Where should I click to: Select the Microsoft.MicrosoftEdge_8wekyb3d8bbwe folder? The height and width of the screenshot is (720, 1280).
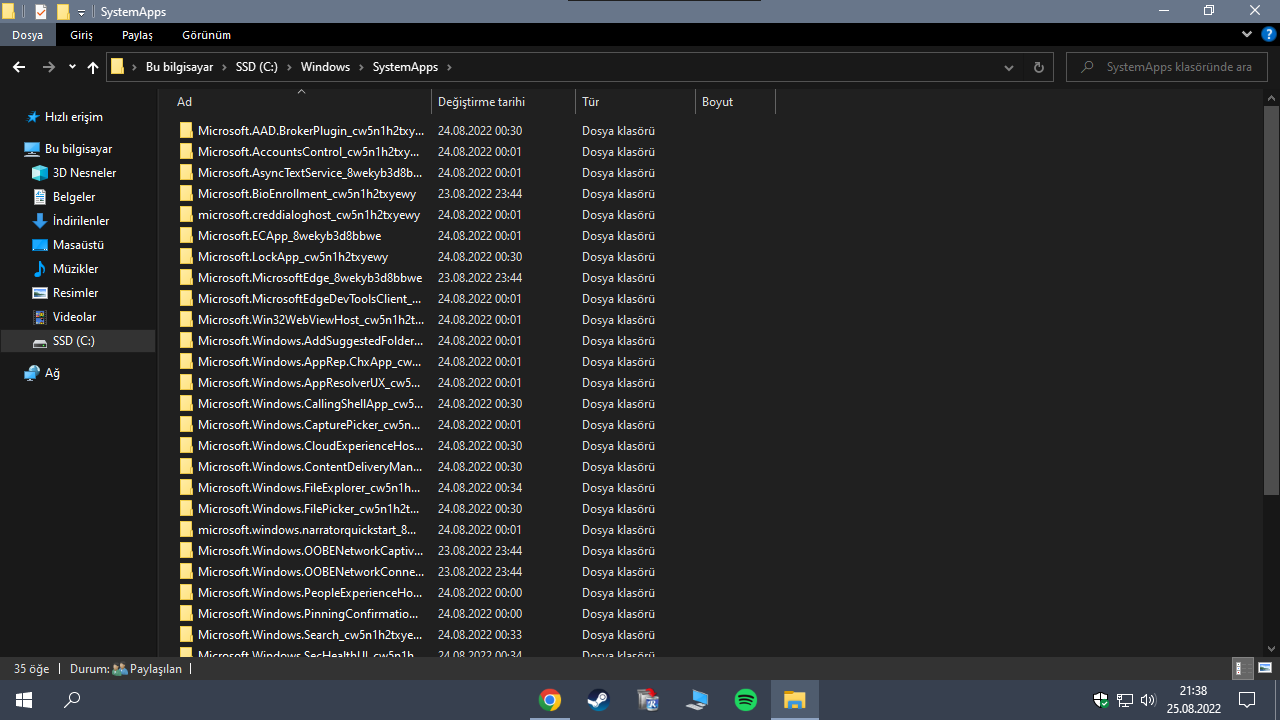coord(310,278)
